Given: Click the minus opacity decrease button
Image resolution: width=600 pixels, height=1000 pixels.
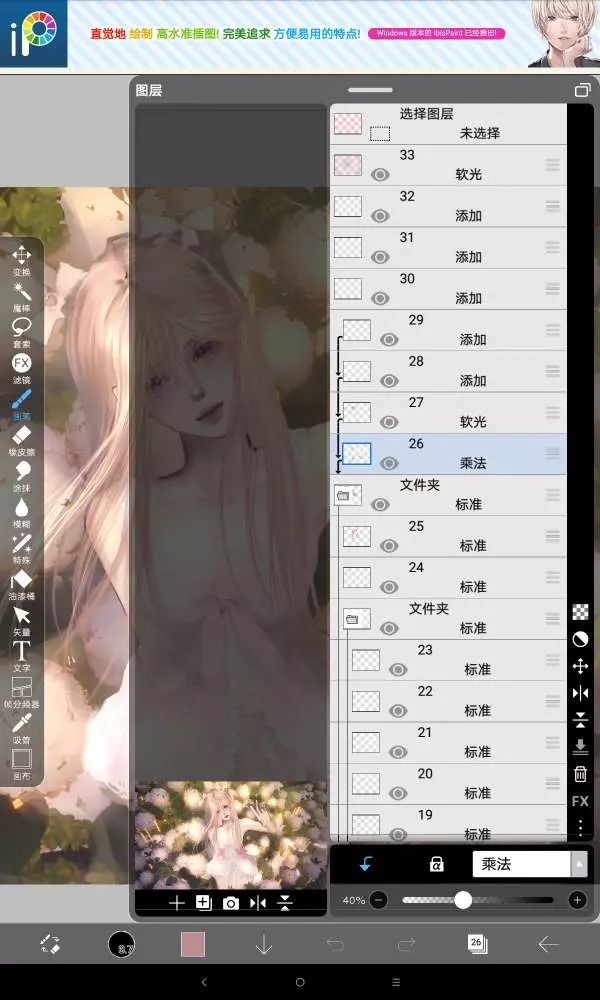Looking at the screenshot, I should (x=378, y=900).
